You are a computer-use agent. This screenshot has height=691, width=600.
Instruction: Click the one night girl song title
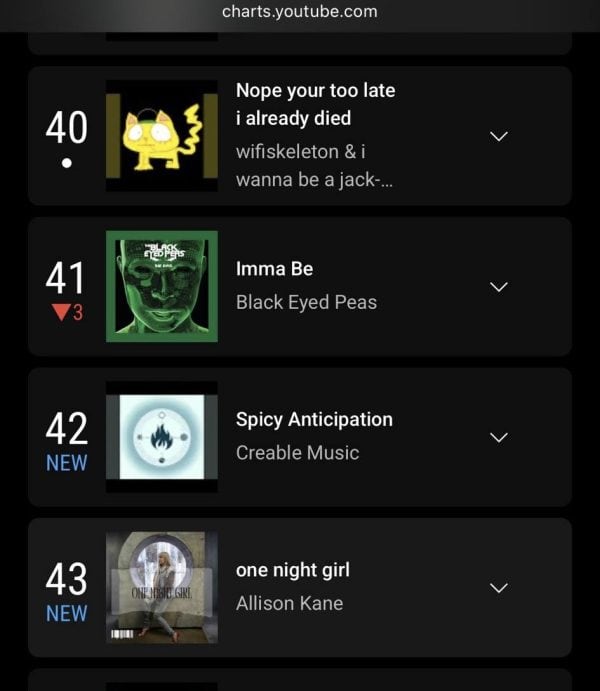292,570
